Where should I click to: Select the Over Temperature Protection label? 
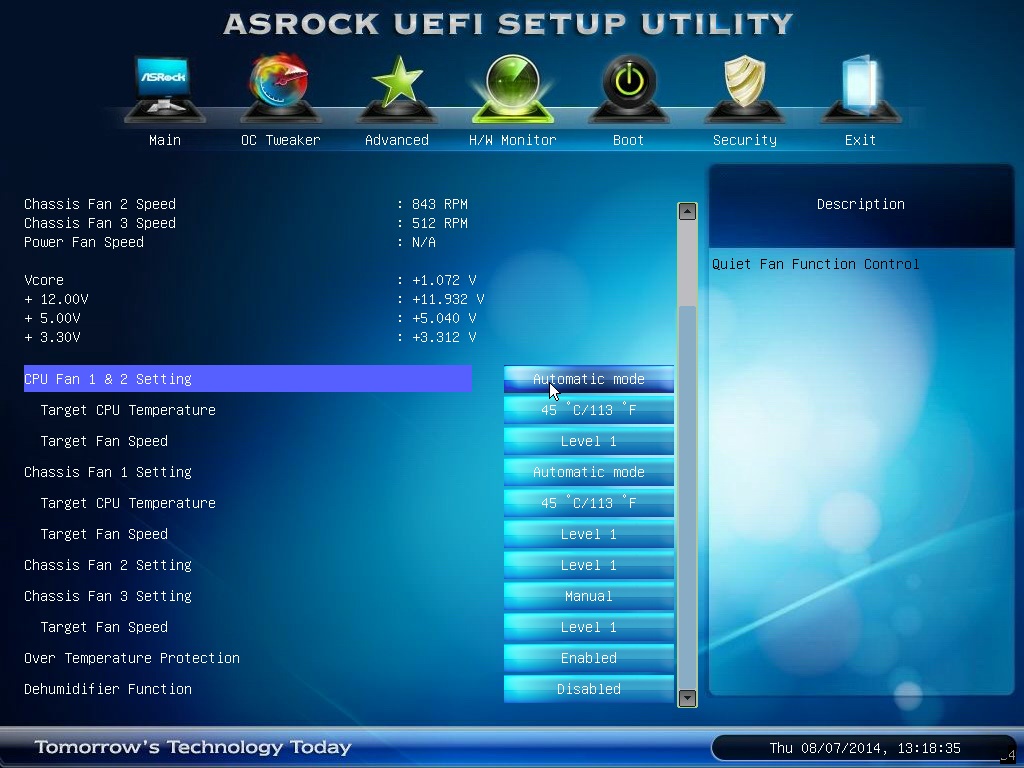click(x=132, y=658)
